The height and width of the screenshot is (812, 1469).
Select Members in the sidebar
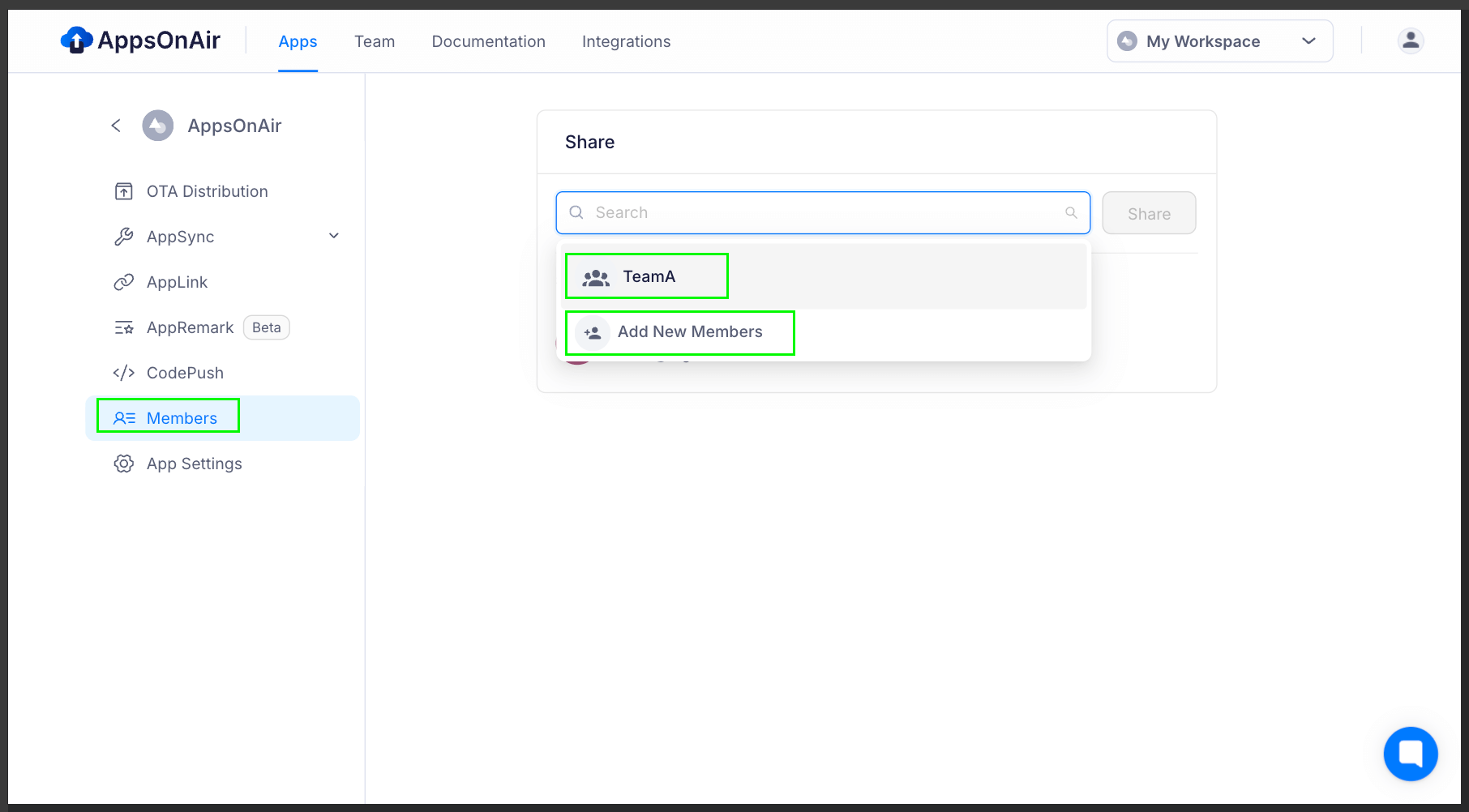point(182,418)
